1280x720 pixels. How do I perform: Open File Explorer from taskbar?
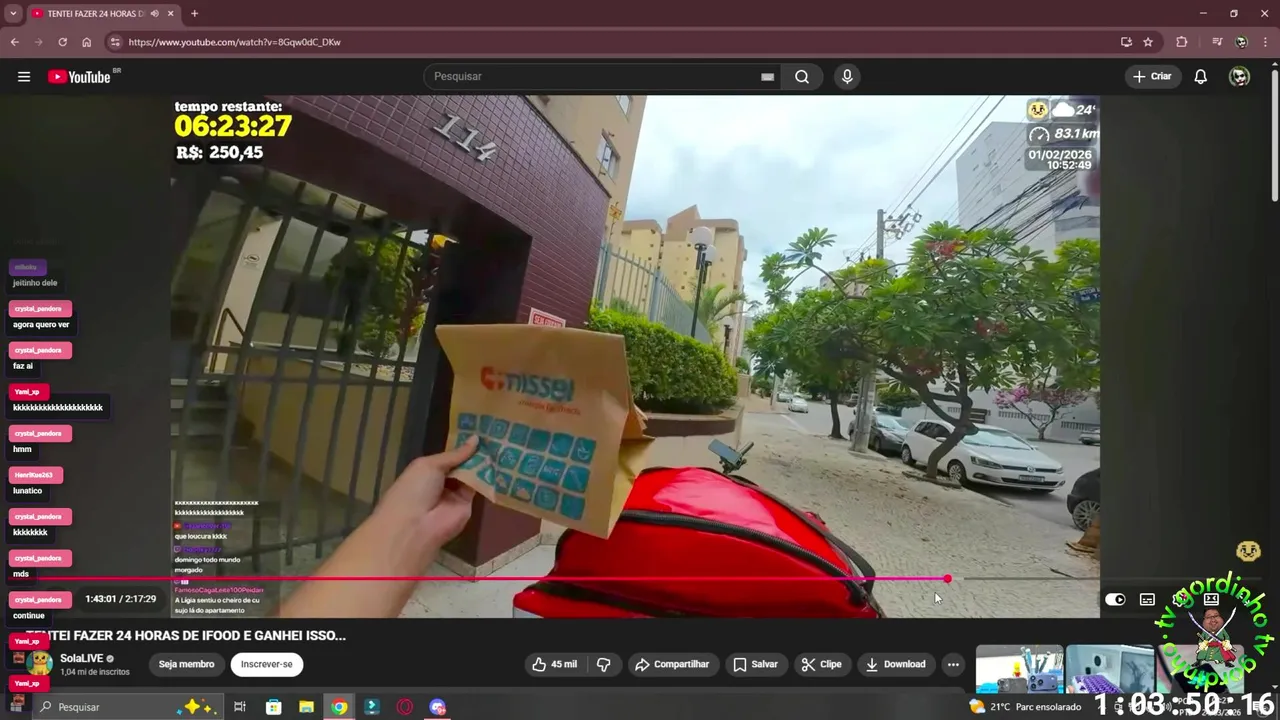pos(306,707)
